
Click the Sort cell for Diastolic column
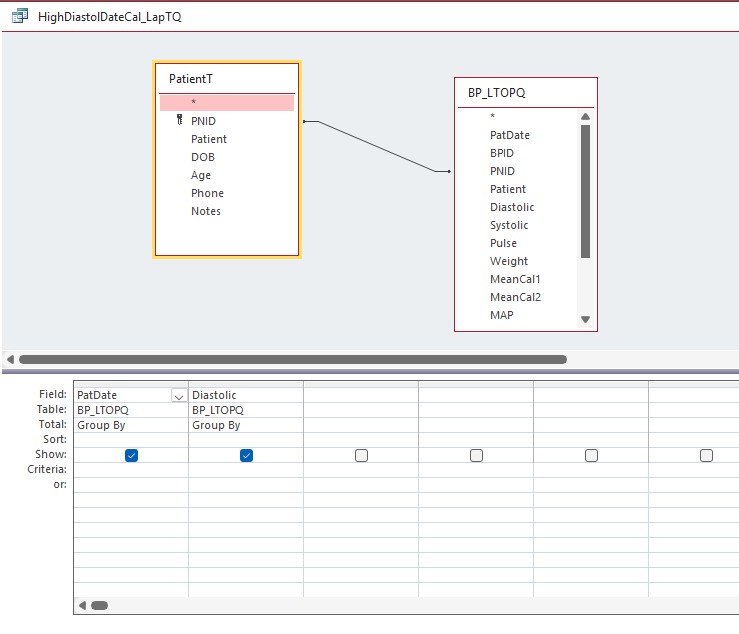246,440
